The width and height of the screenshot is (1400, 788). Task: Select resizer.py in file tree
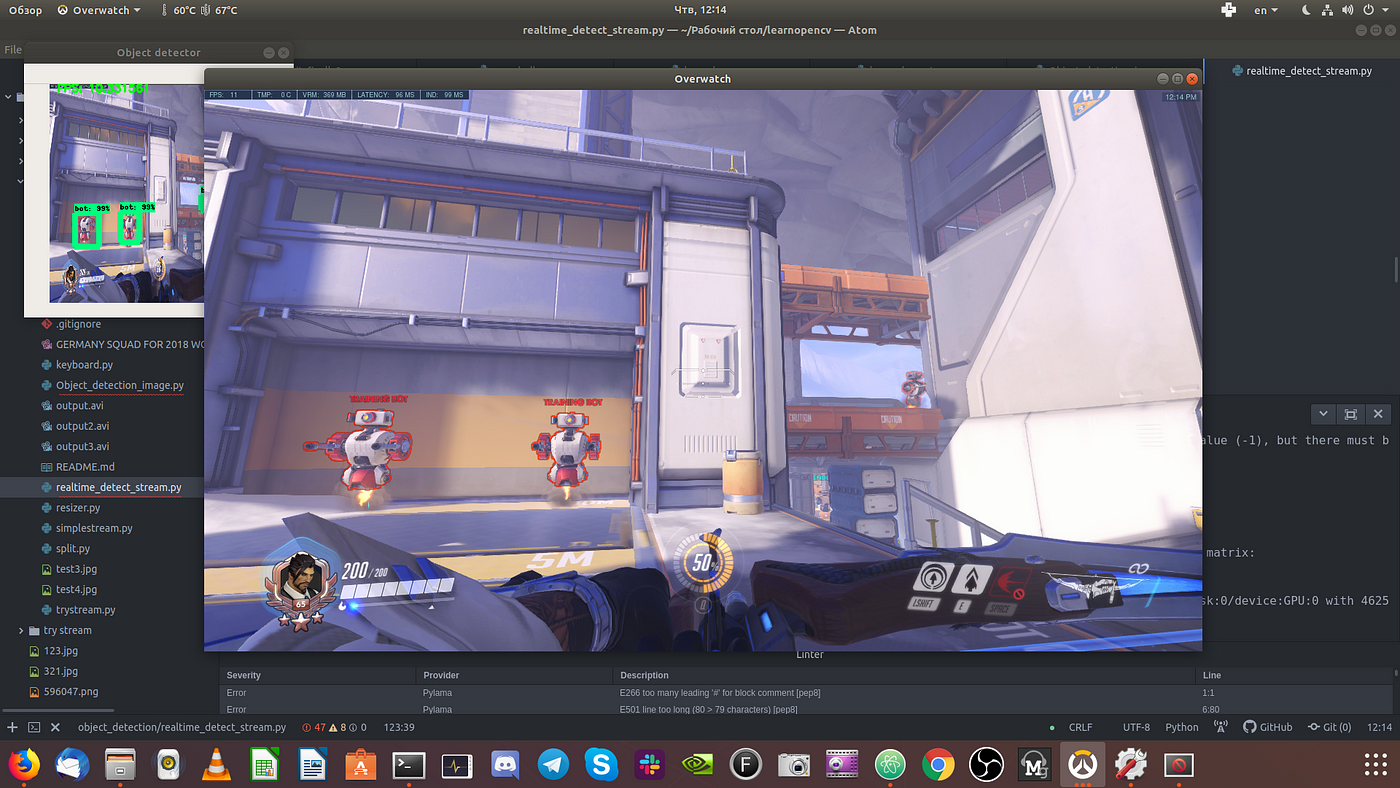point(78,508)
